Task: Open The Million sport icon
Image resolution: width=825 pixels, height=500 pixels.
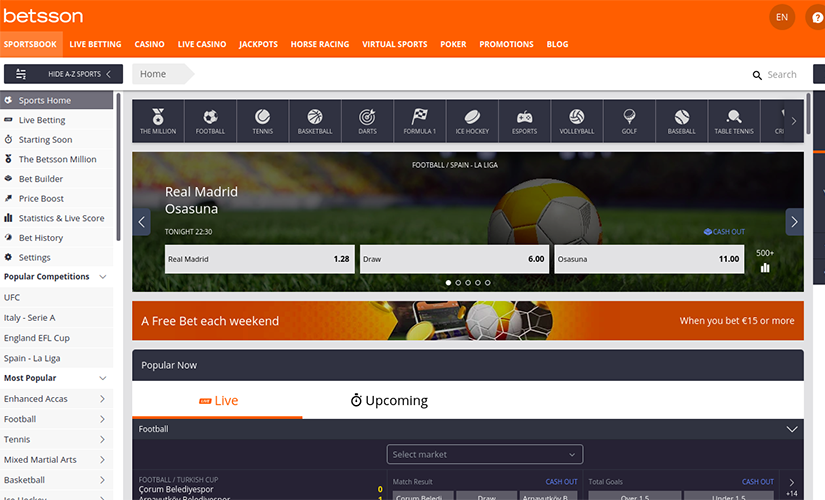Action: [x=158, y=121]
